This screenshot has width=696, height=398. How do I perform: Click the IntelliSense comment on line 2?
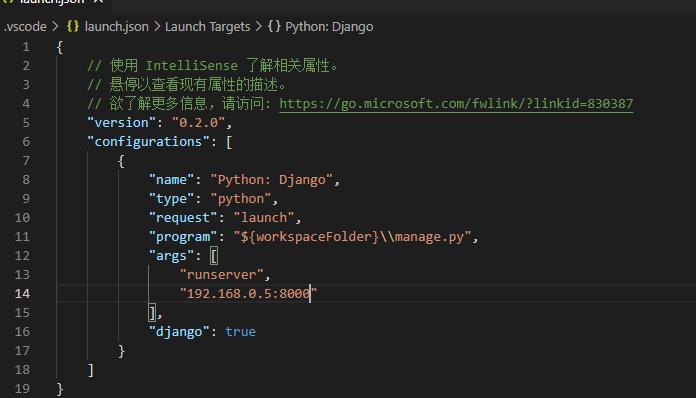[213, 66]
